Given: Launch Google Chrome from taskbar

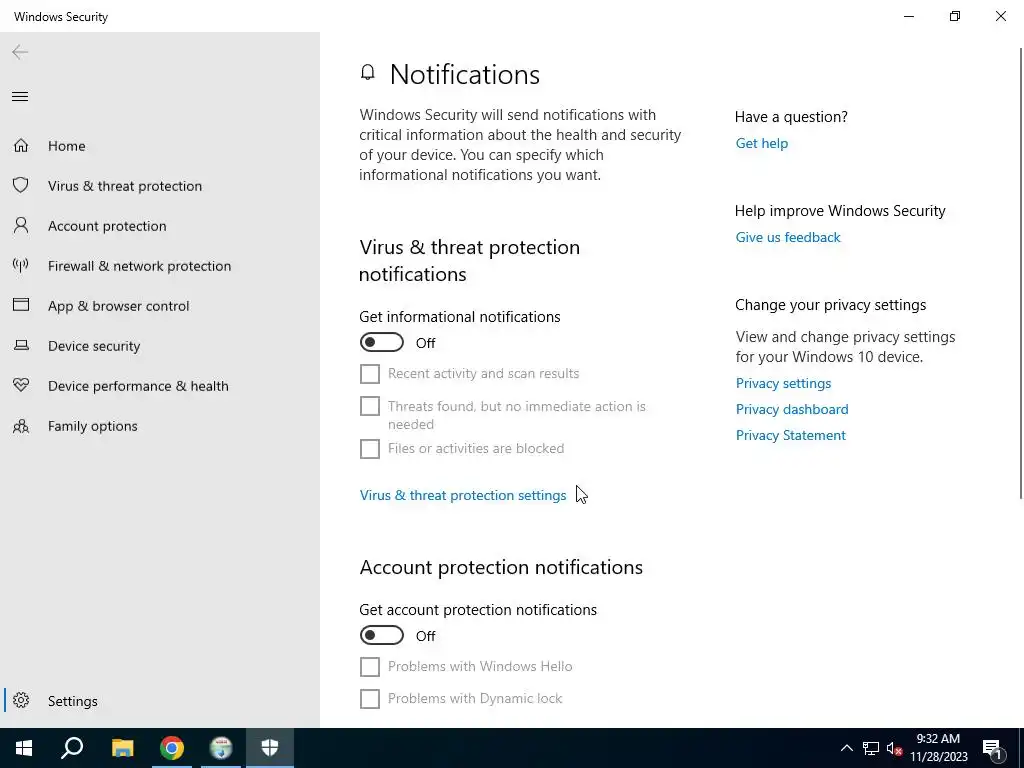Looking at the screenshot, I should 172,748.
